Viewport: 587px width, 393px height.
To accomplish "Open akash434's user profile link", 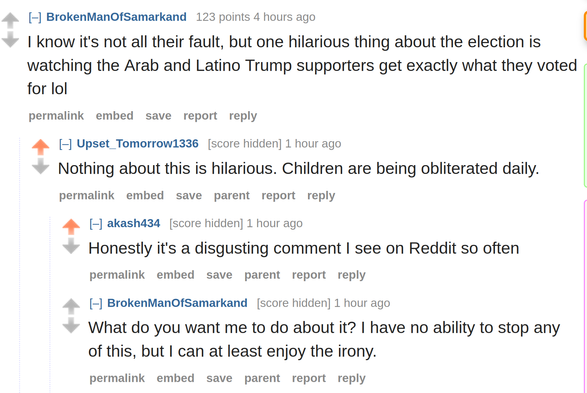I will coord(134,223).
